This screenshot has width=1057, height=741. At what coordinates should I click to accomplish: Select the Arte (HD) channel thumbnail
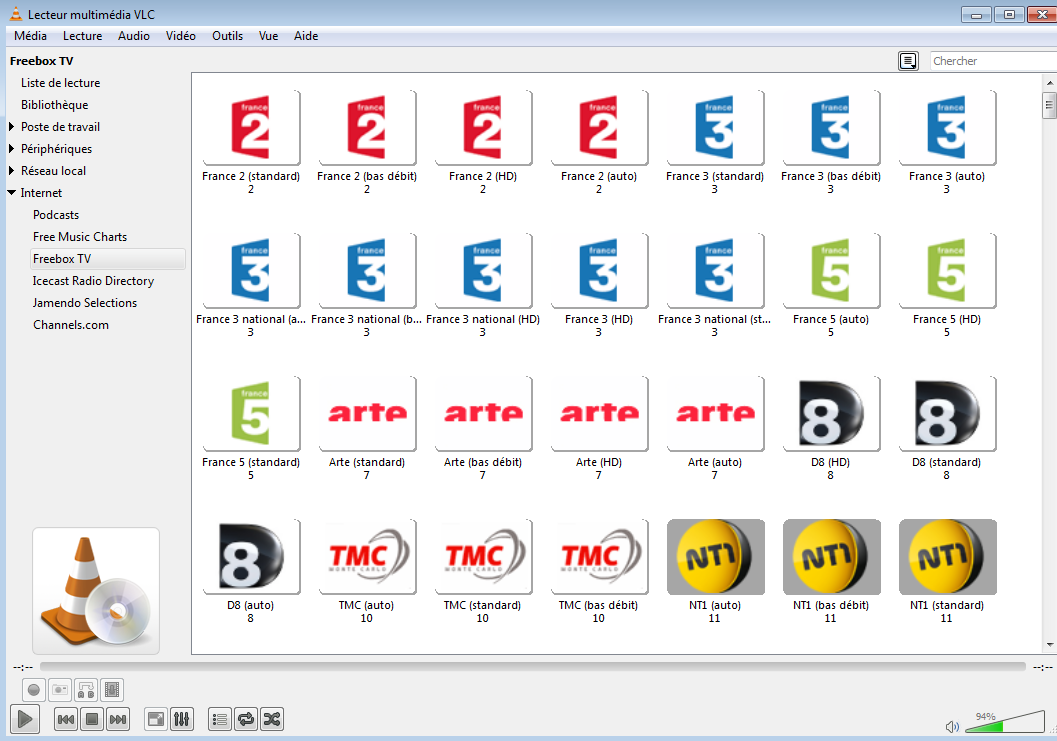coord(599,413)
